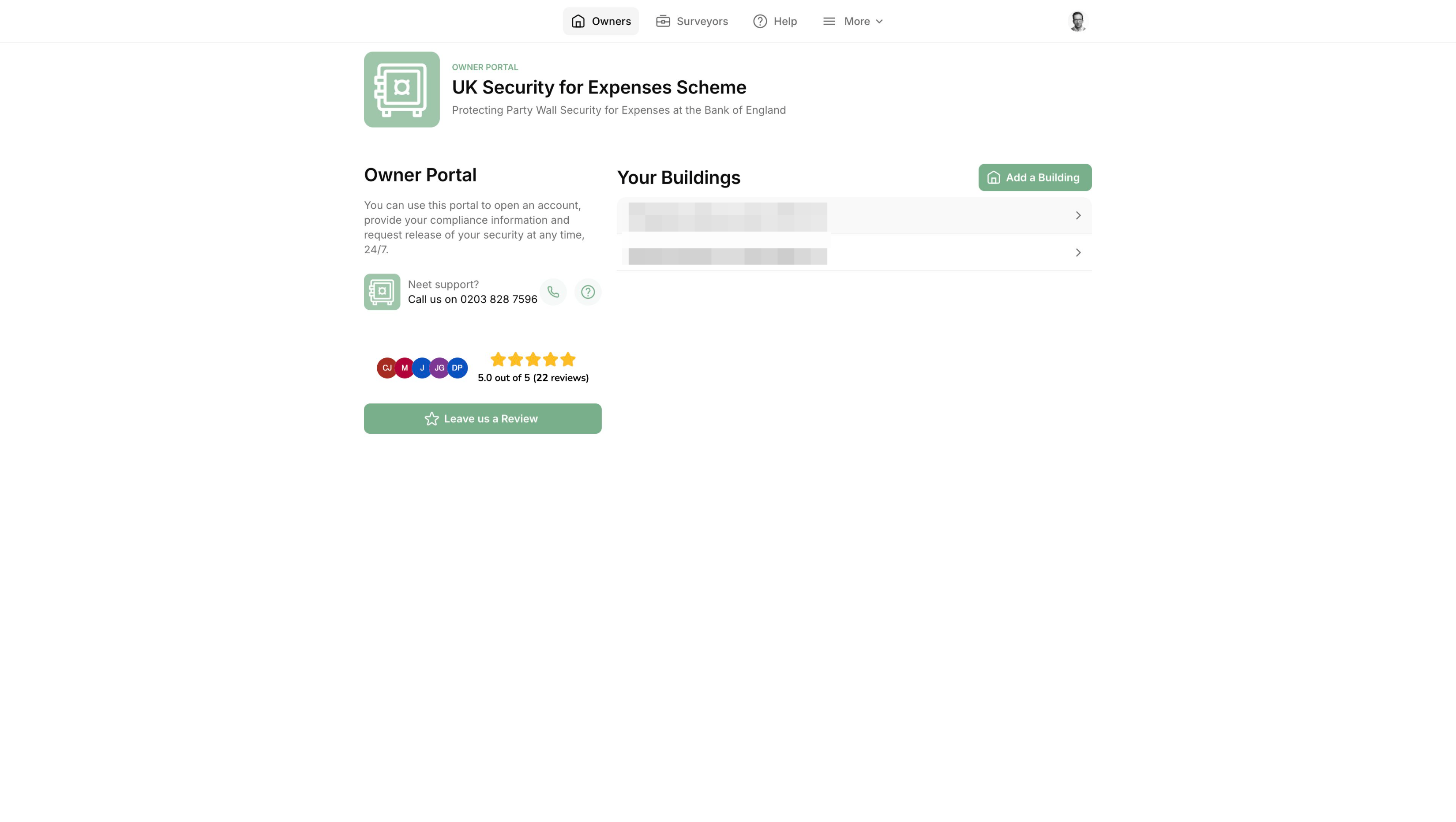Click Leave us a Review button

coord(483,418)
